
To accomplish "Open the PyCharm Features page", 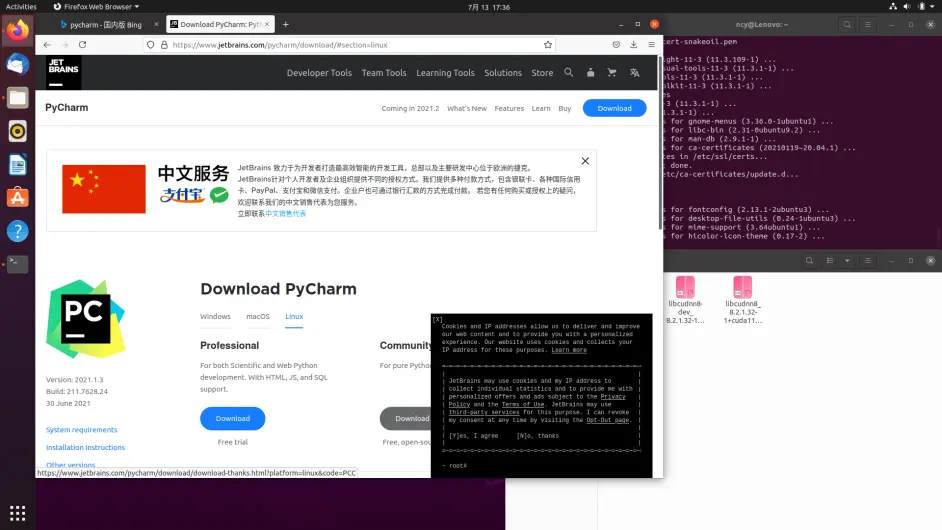I will tap(509, 108).
